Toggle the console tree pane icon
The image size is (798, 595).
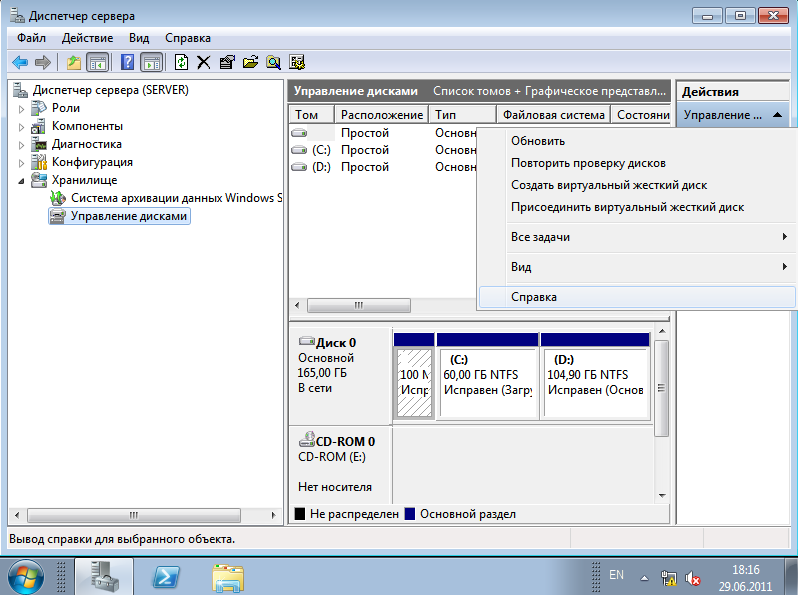click(97, 63)
